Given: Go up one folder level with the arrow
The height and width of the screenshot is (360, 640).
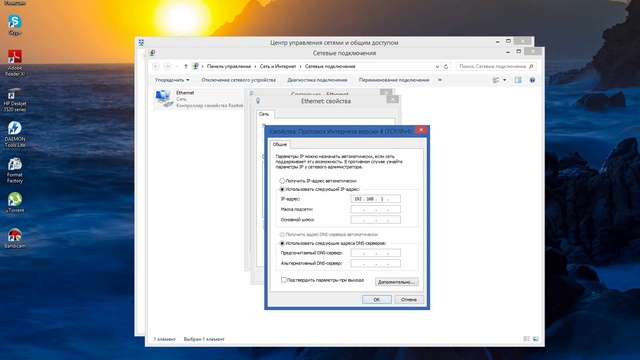Looking at the screenshot, I should 186,66.
